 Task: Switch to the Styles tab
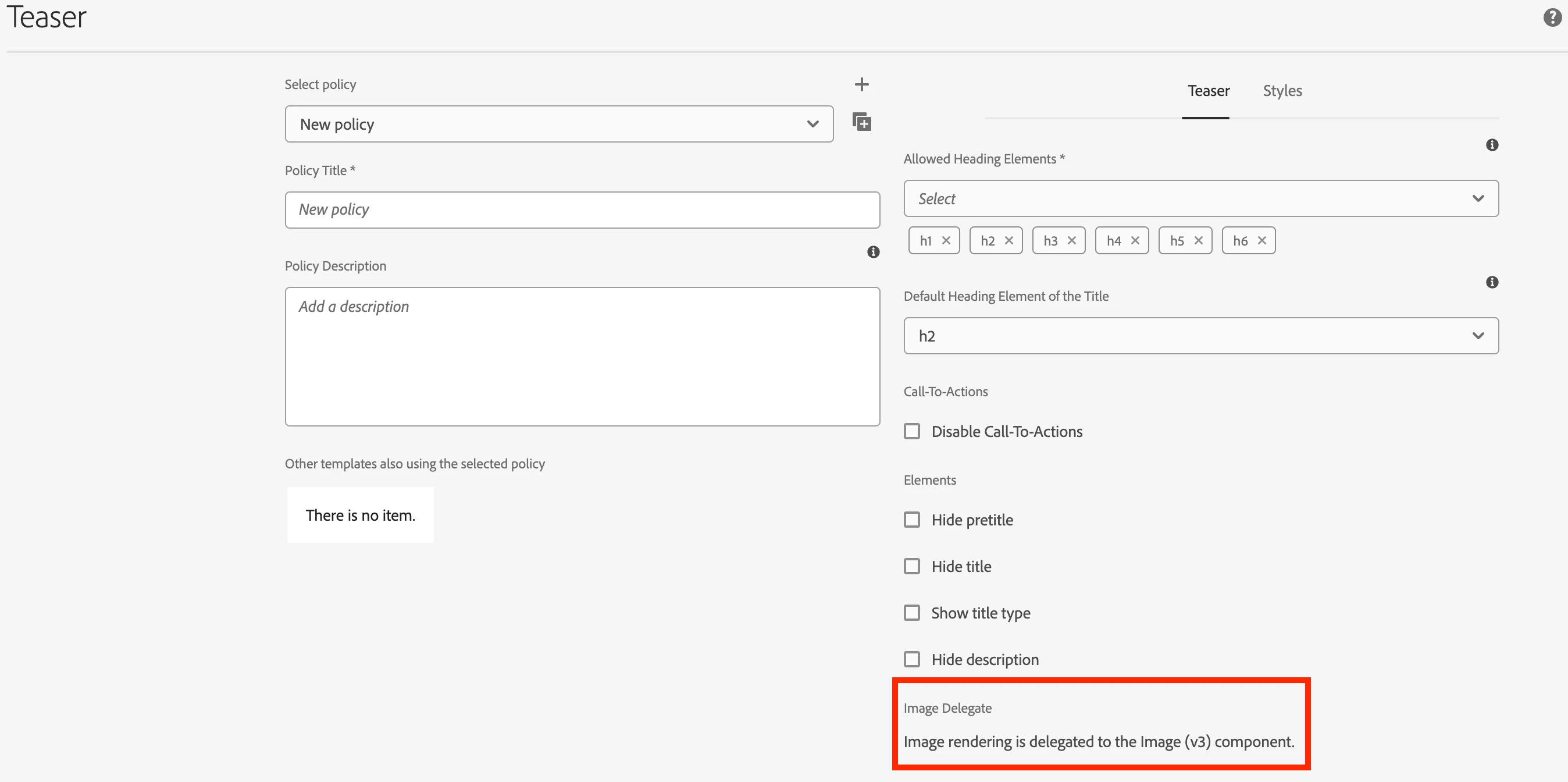point(1282,91)
